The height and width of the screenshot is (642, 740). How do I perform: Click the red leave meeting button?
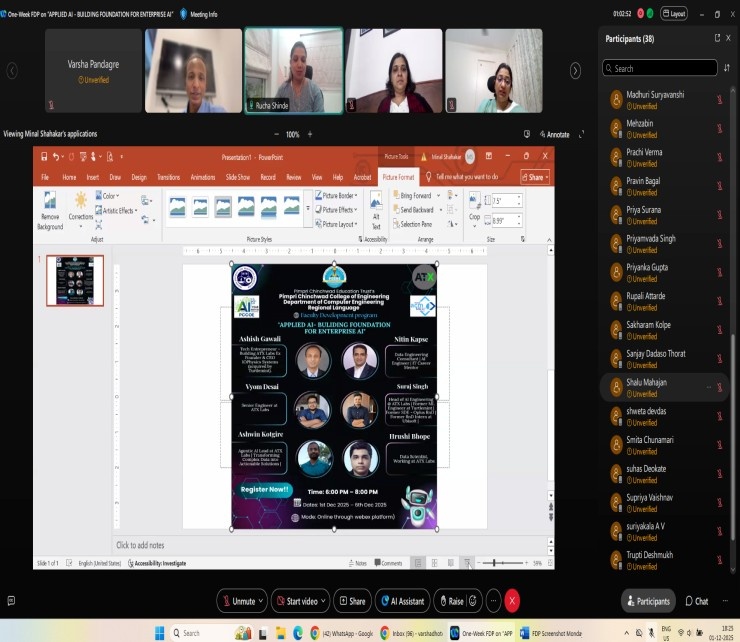[512, 601]
